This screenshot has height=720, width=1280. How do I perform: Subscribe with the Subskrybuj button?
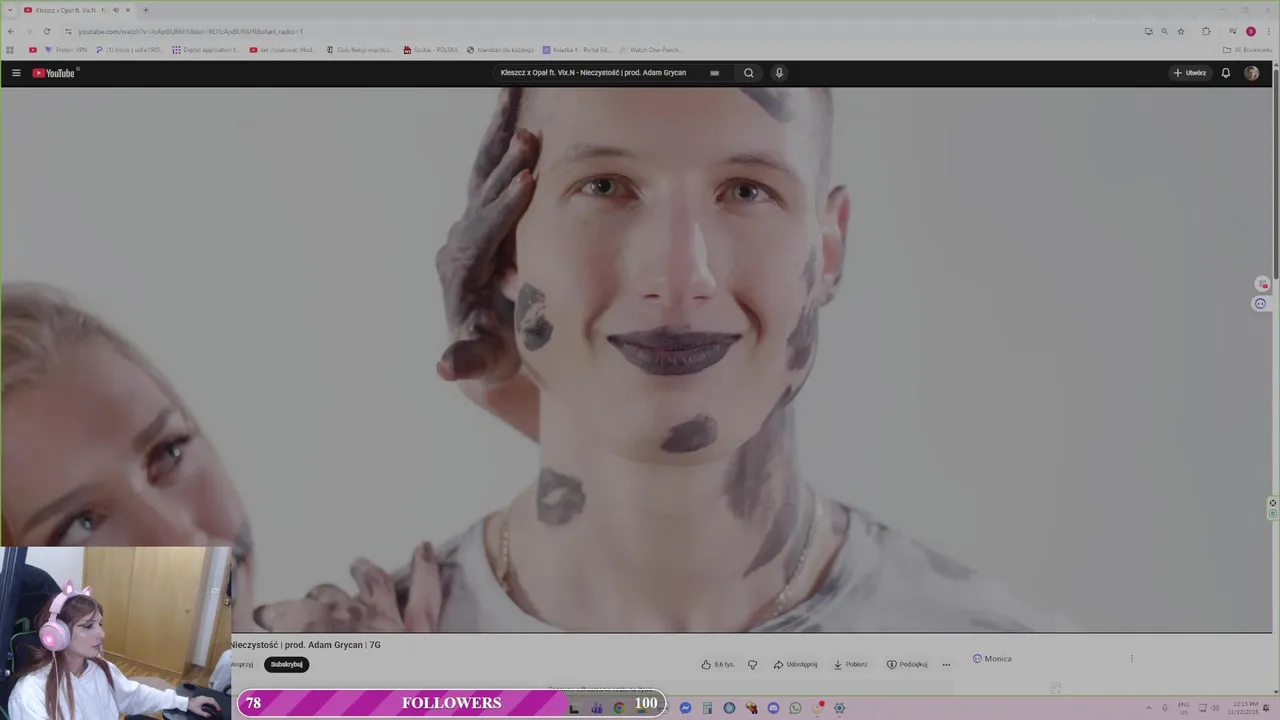tap(286, 664)
